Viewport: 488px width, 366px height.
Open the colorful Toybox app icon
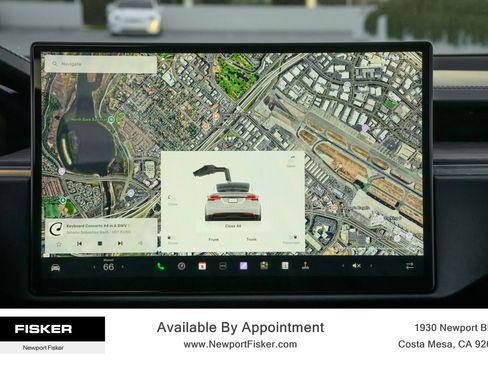point(264,266)
